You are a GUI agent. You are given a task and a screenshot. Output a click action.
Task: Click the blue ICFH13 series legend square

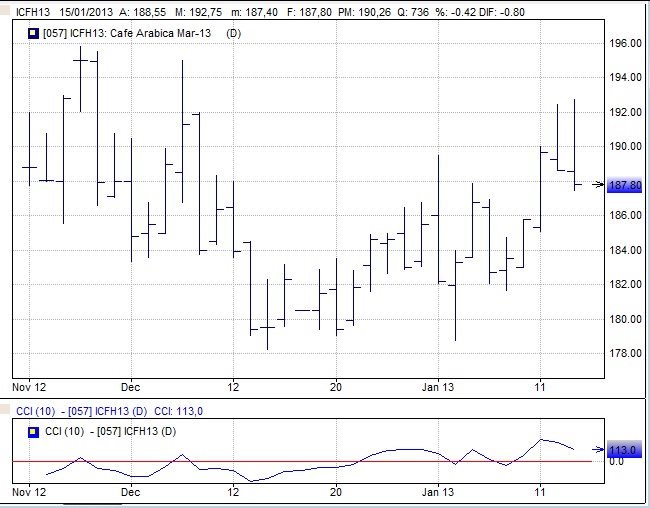point(32,34)
